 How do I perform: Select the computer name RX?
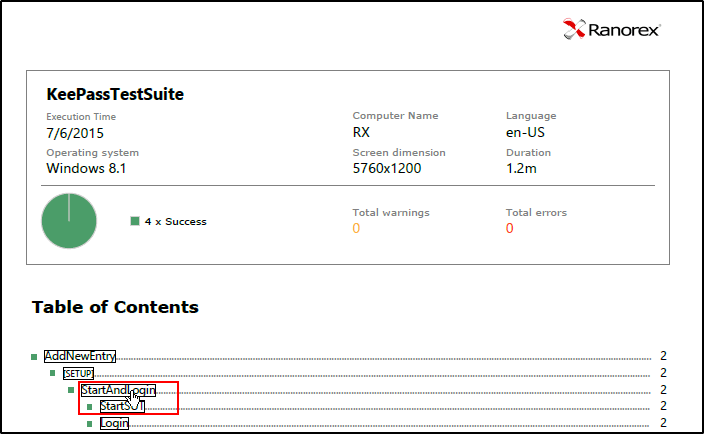coord(361,132)
